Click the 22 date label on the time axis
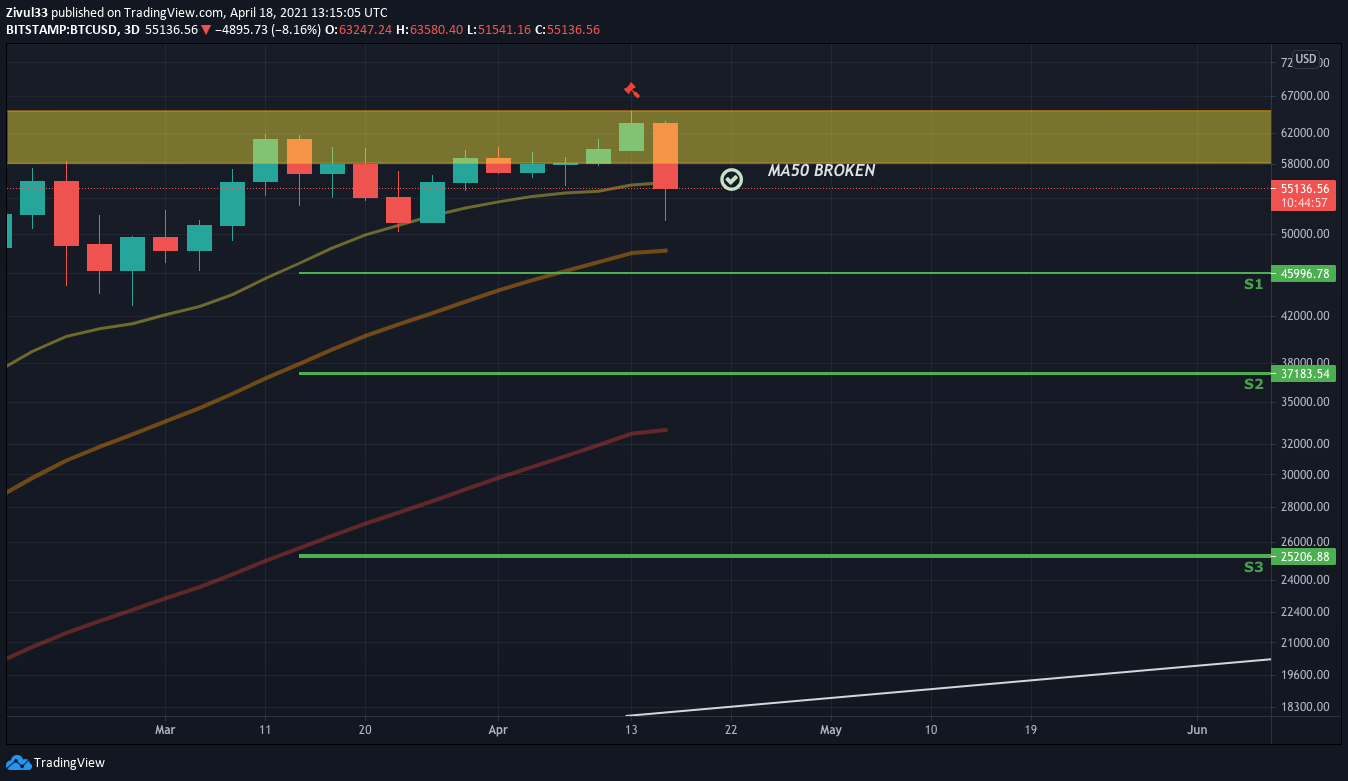 (731, 730)
